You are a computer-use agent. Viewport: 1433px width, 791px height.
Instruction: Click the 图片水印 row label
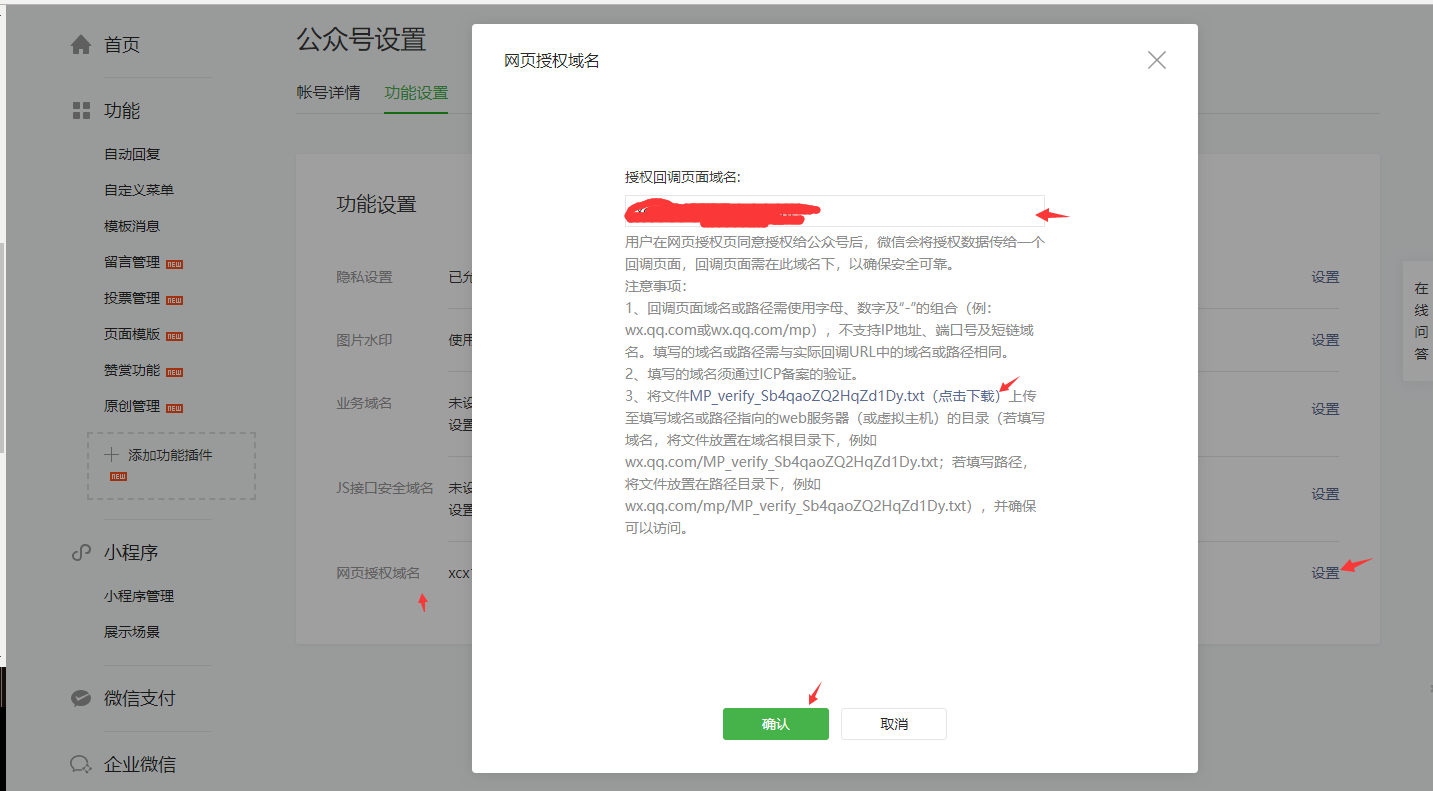point(364,340)
